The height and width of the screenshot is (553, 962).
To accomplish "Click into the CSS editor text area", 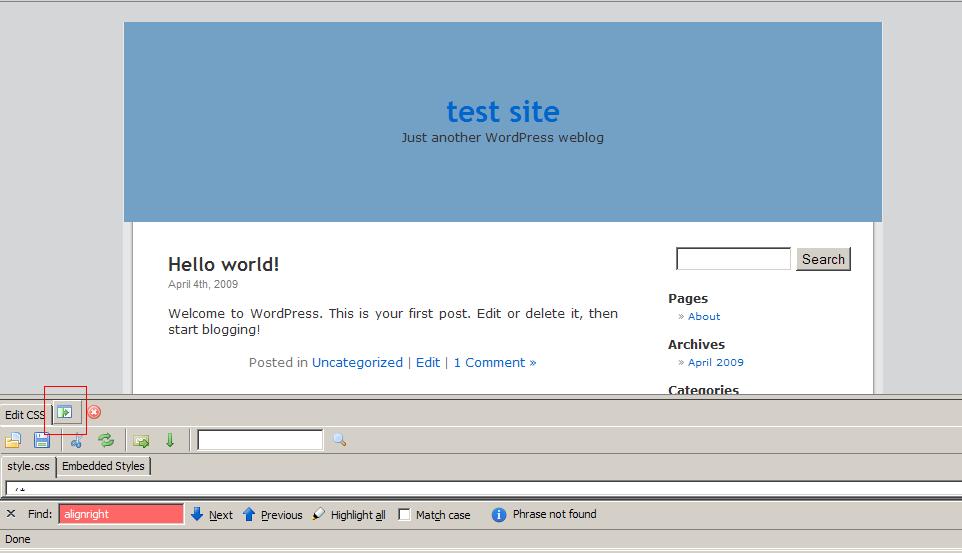I will tap(483, 489).
